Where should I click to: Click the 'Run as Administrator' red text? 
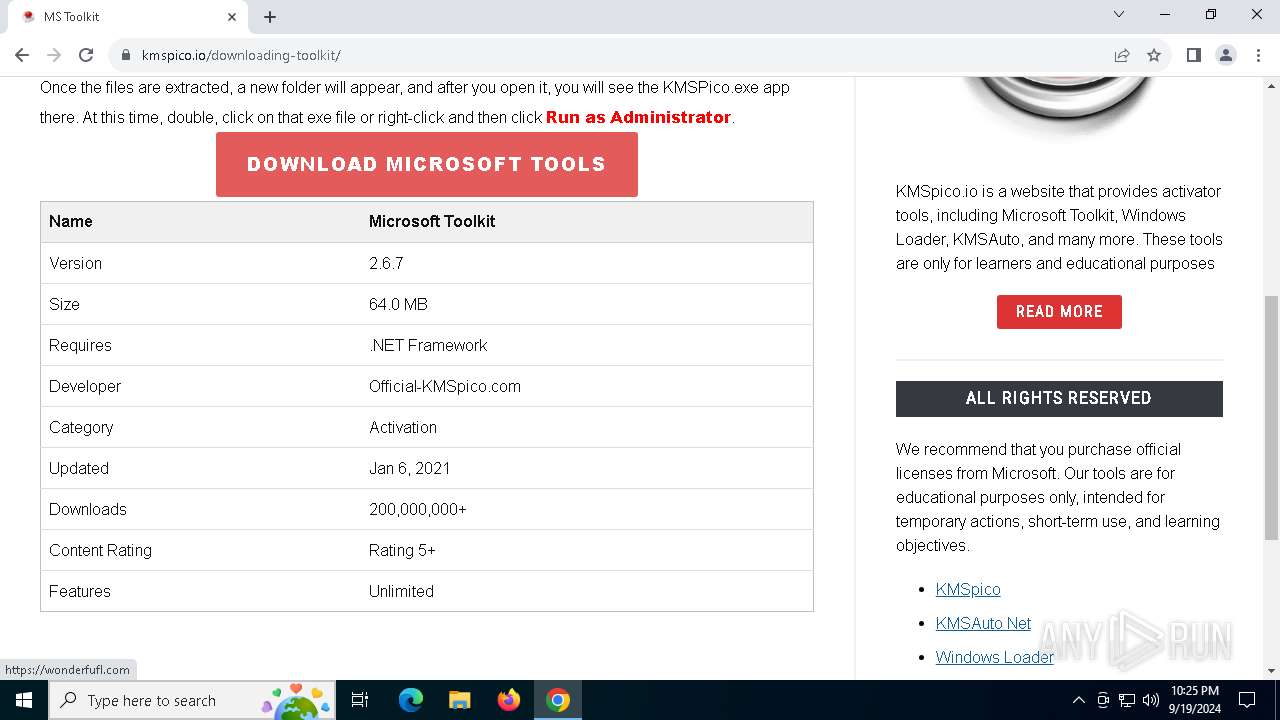click(x=638, y=117)
